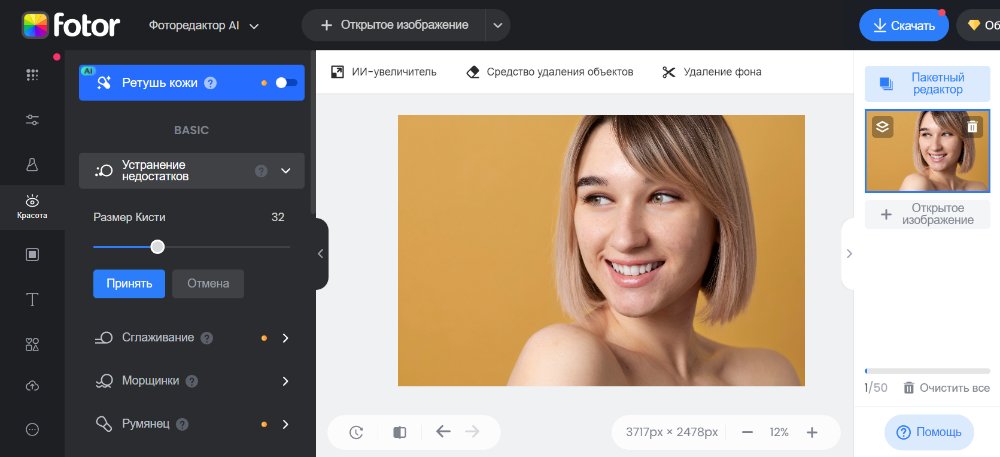Open the cloud Uploads icon
The height and width of the screenshot is (457, 1000).
[x=33, y=386]
